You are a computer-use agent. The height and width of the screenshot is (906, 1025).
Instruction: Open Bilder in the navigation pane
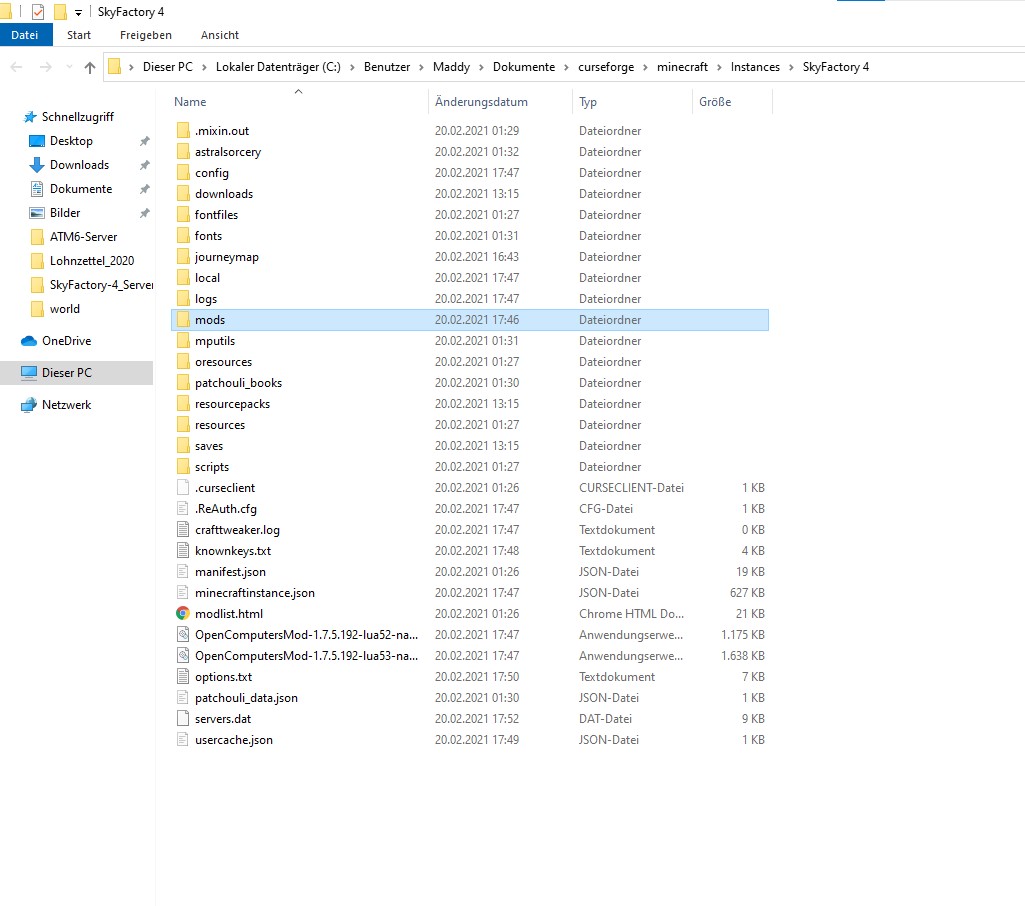coord(65,213)
